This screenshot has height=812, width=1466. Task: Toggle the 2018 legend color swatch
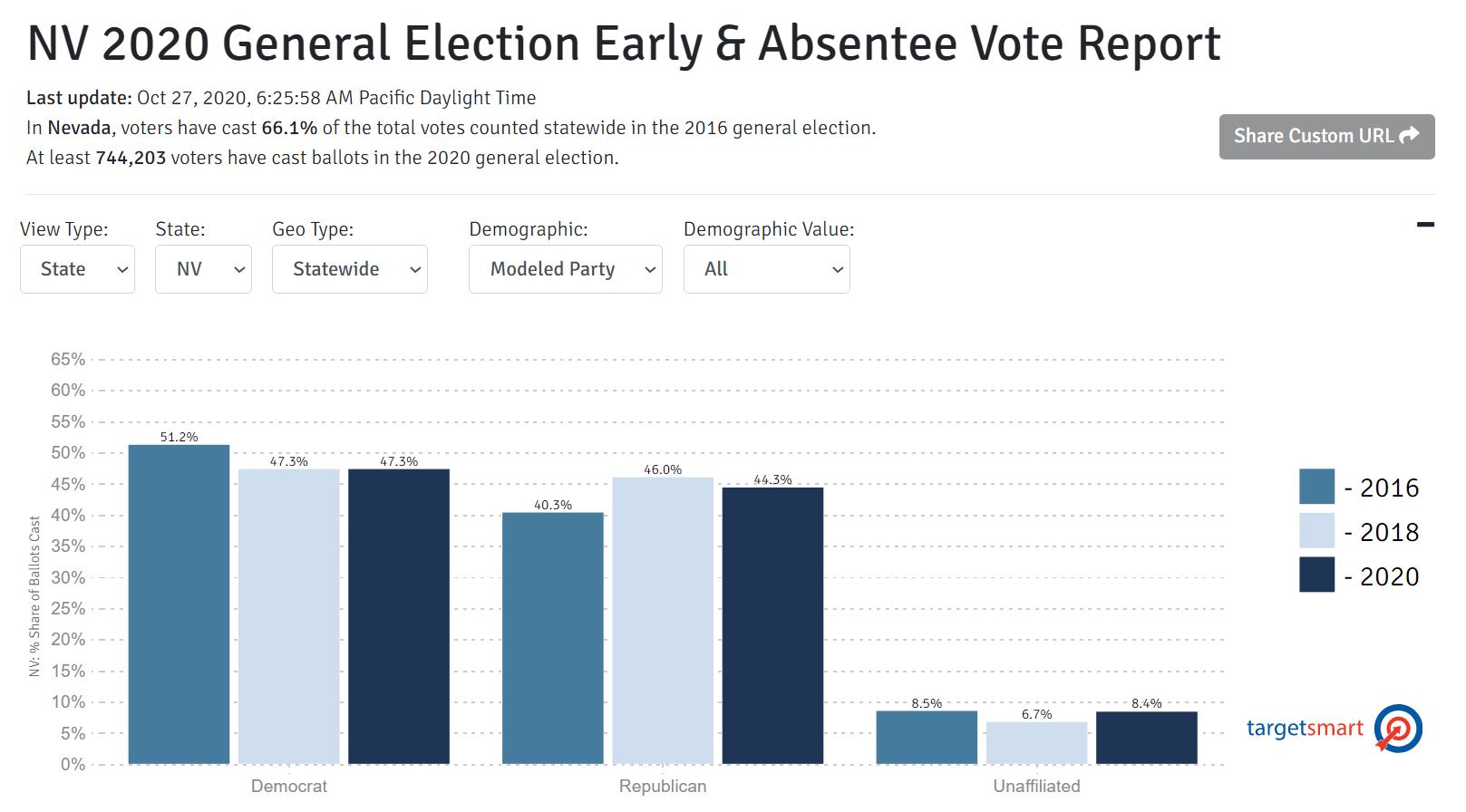(x=1316, y=531)
